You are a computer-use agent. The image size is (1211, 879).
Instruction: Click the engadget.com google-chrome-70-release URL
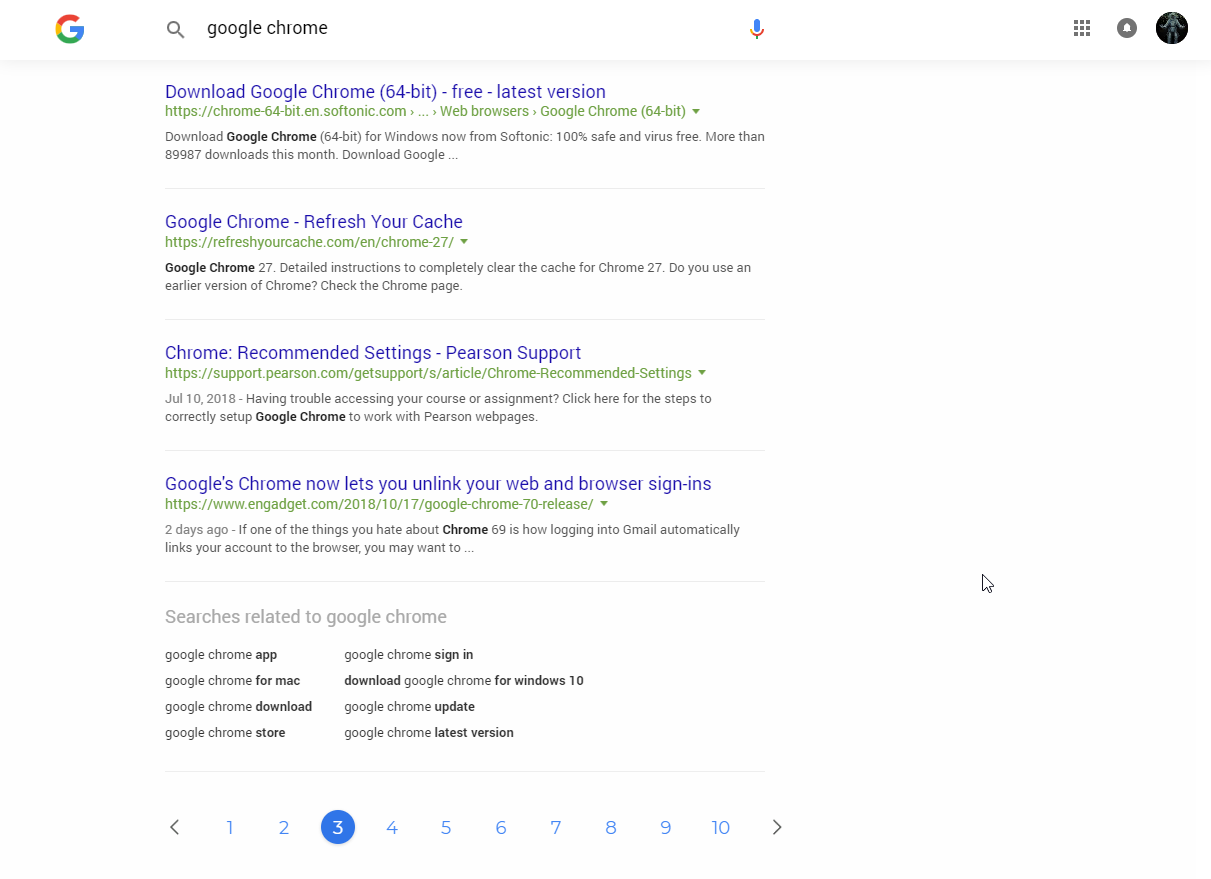379,504
